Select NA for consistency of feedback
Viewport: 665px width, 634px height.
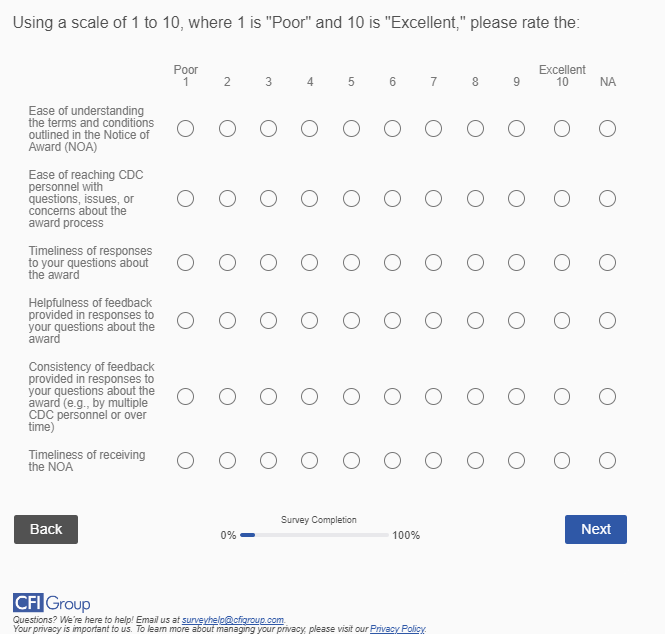pos(607,397)
